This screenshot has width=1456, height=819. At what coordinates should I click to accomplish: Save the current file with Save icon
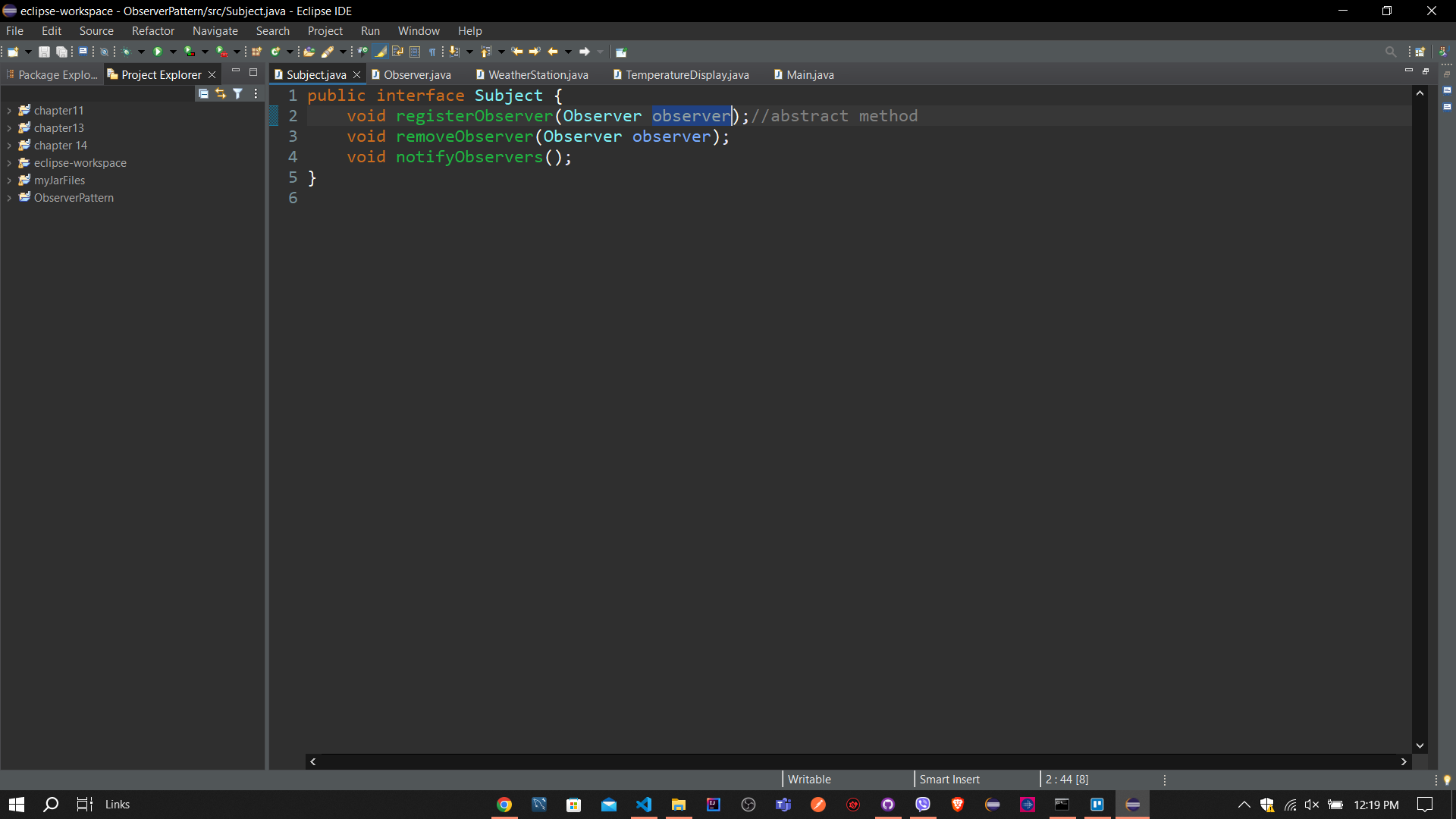coord(44,52)
